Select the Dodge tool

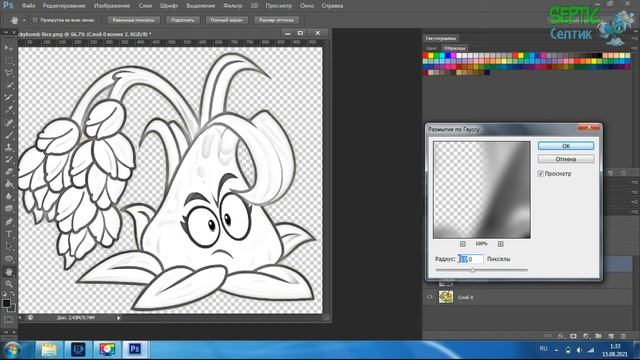coord(9,209)
